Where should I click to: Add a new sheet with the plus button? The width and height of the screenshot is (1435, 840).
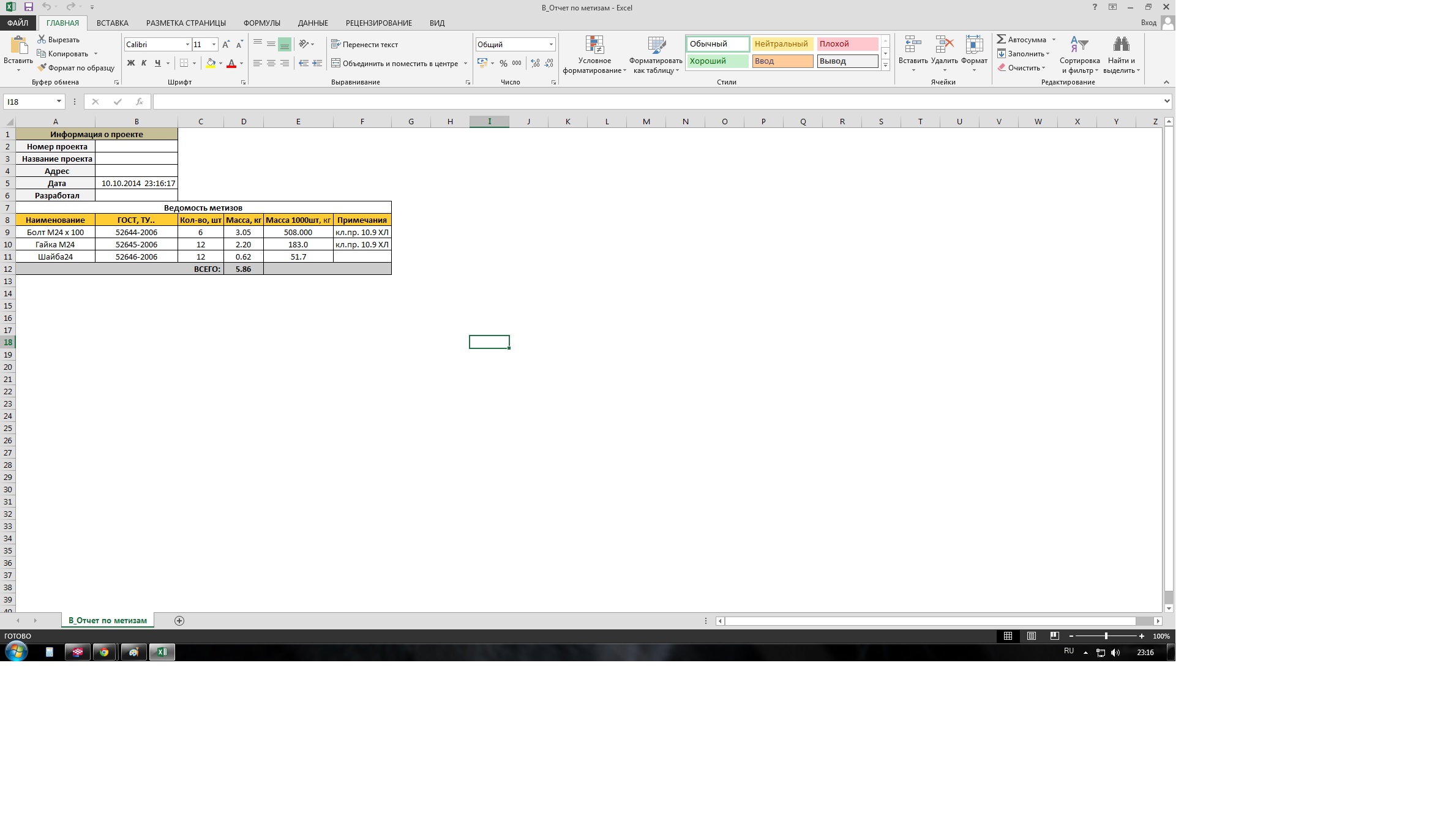click(x=179, y=621)
